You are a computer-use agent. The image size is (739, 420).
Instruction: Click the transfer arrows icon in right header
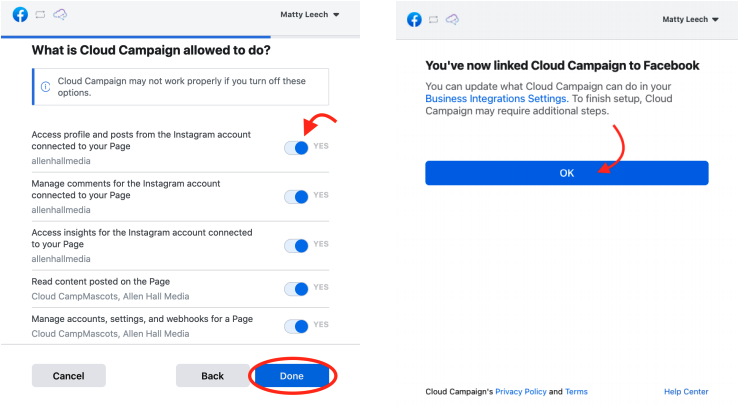point(434,20)
